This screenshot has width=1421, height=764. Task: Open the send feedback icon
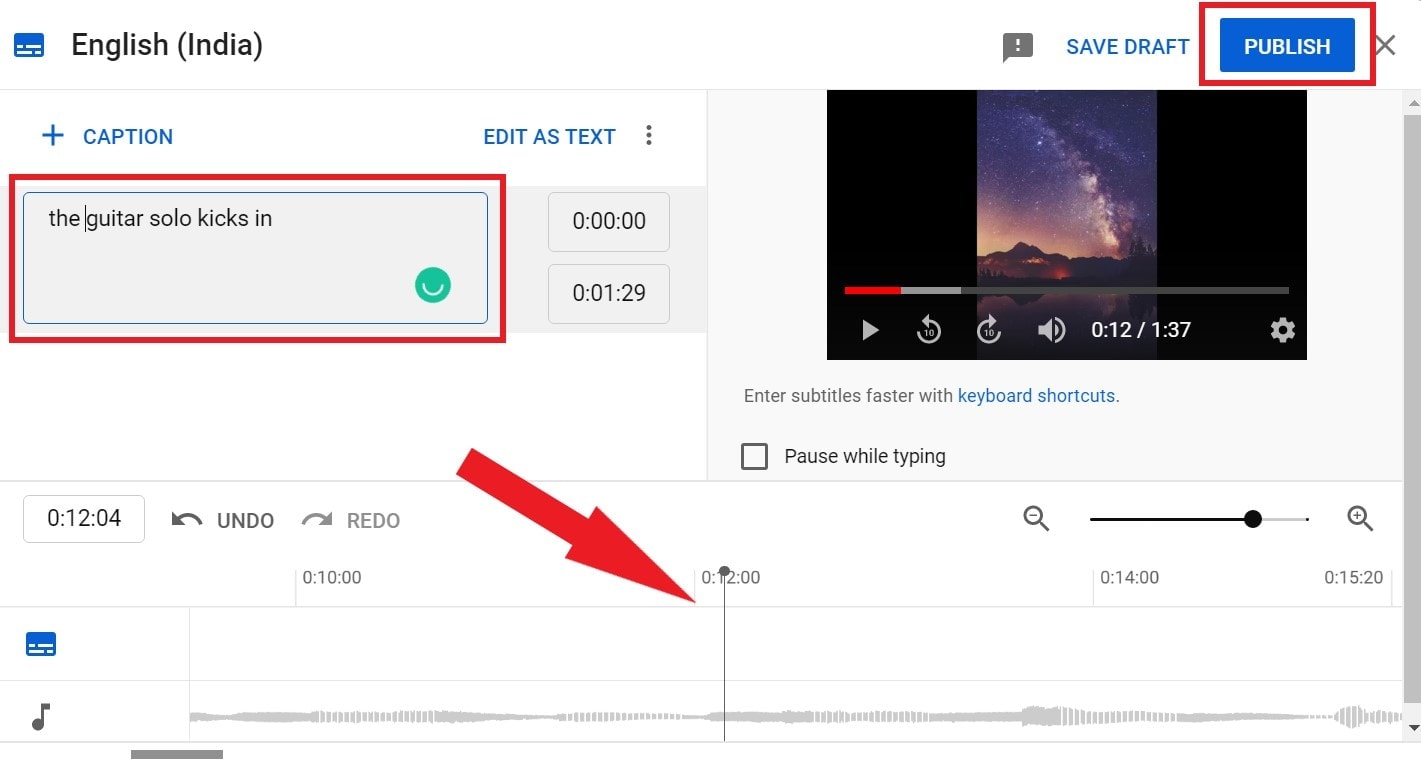tap(1017, 46)
